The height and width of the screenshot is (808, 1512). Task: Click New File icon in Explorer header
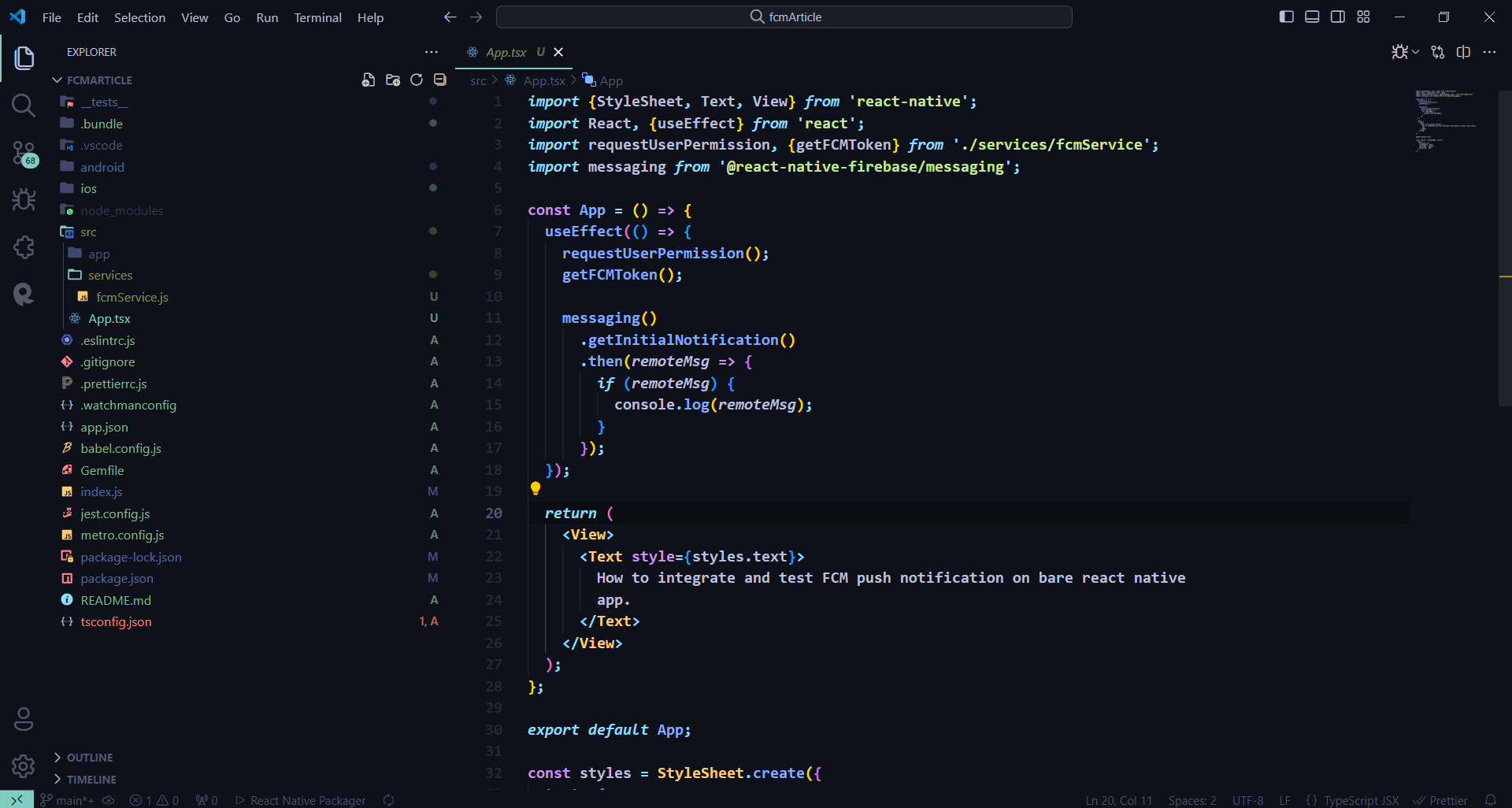(368, 80)
